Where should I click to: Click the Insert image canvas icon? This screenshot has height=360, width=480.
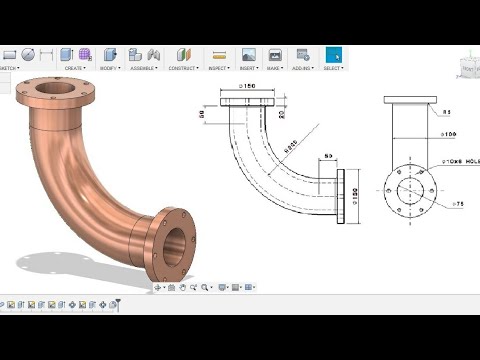tap(249, 55)
